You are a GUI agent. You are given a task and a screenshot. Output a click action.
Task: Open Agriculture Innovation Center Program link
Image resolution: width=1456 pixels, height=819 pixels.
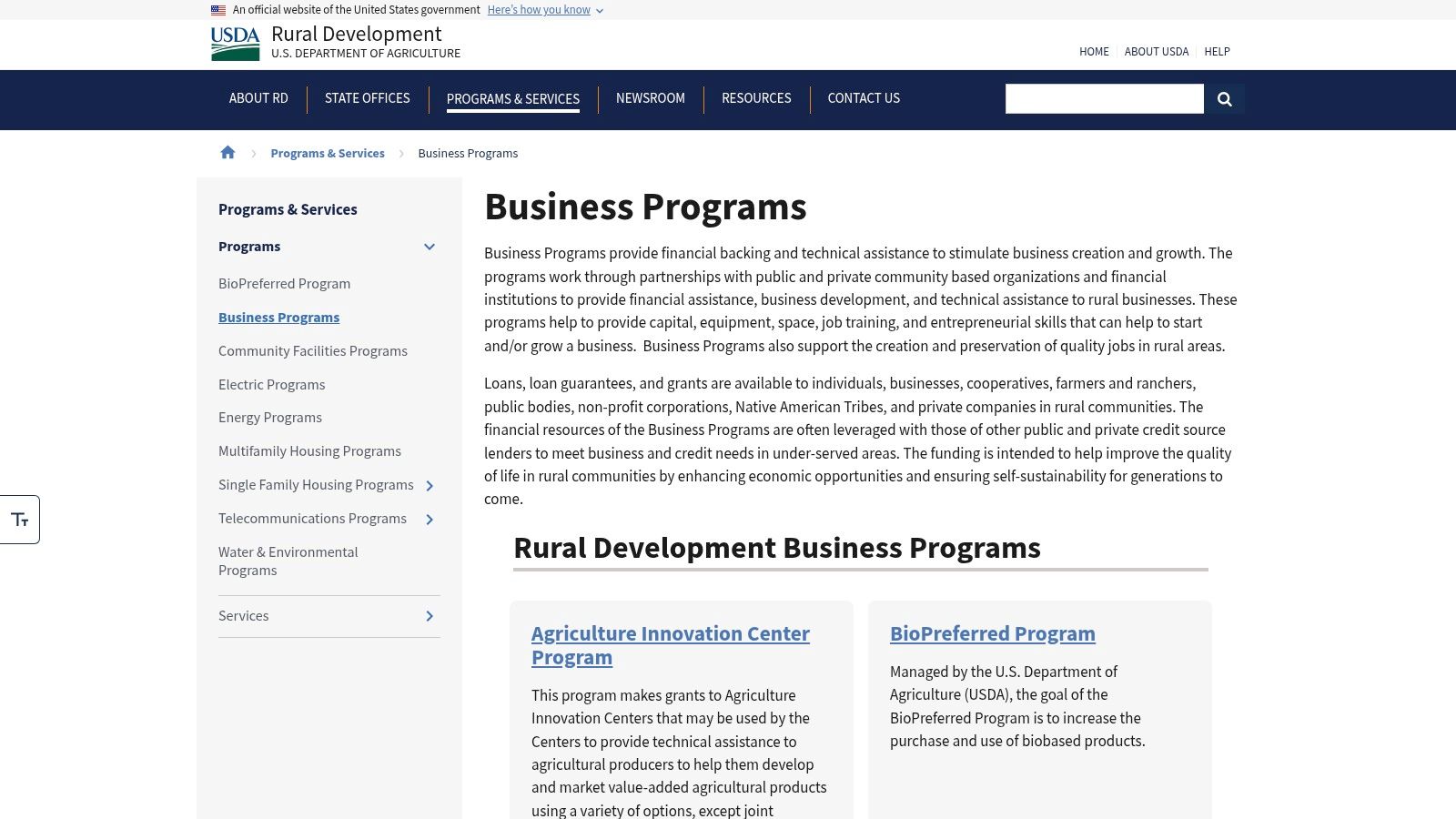coord(671,645)
